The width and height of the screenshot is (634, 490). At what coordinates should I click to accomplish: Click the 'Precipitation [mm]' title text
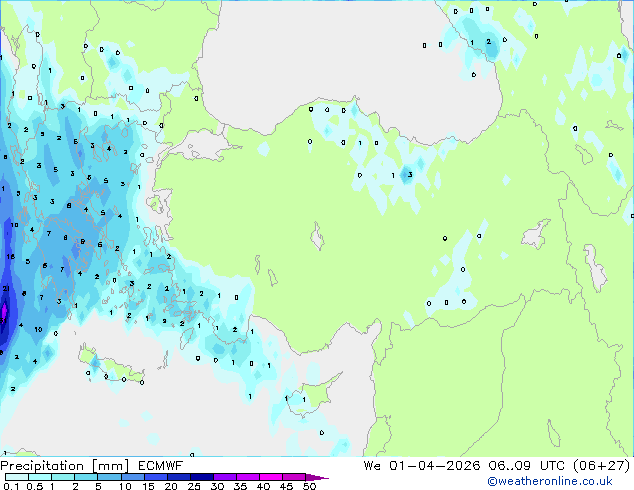pyautogui.click(x=65, y=466)
